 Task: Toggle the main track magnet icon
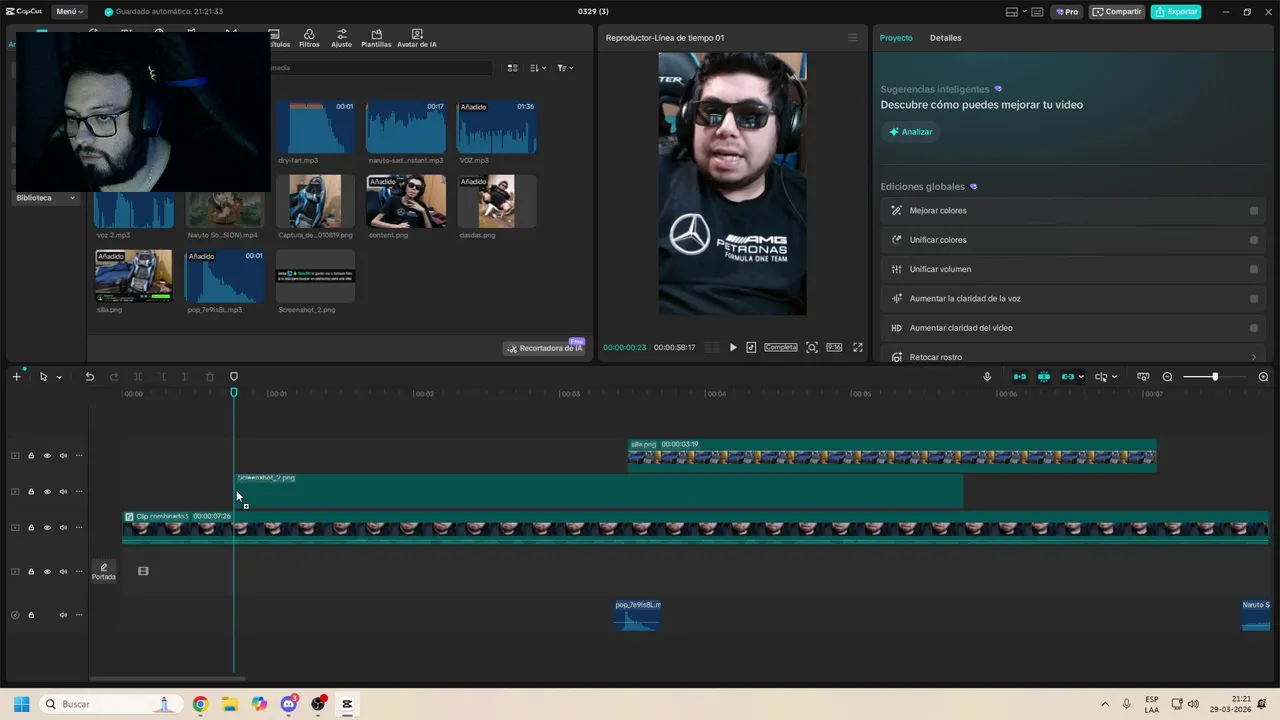(1020, 377)
